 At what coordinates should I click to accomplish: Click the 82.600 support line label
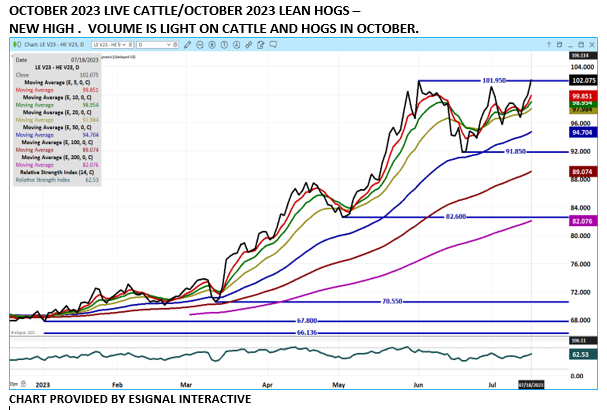tap(458, 216)
